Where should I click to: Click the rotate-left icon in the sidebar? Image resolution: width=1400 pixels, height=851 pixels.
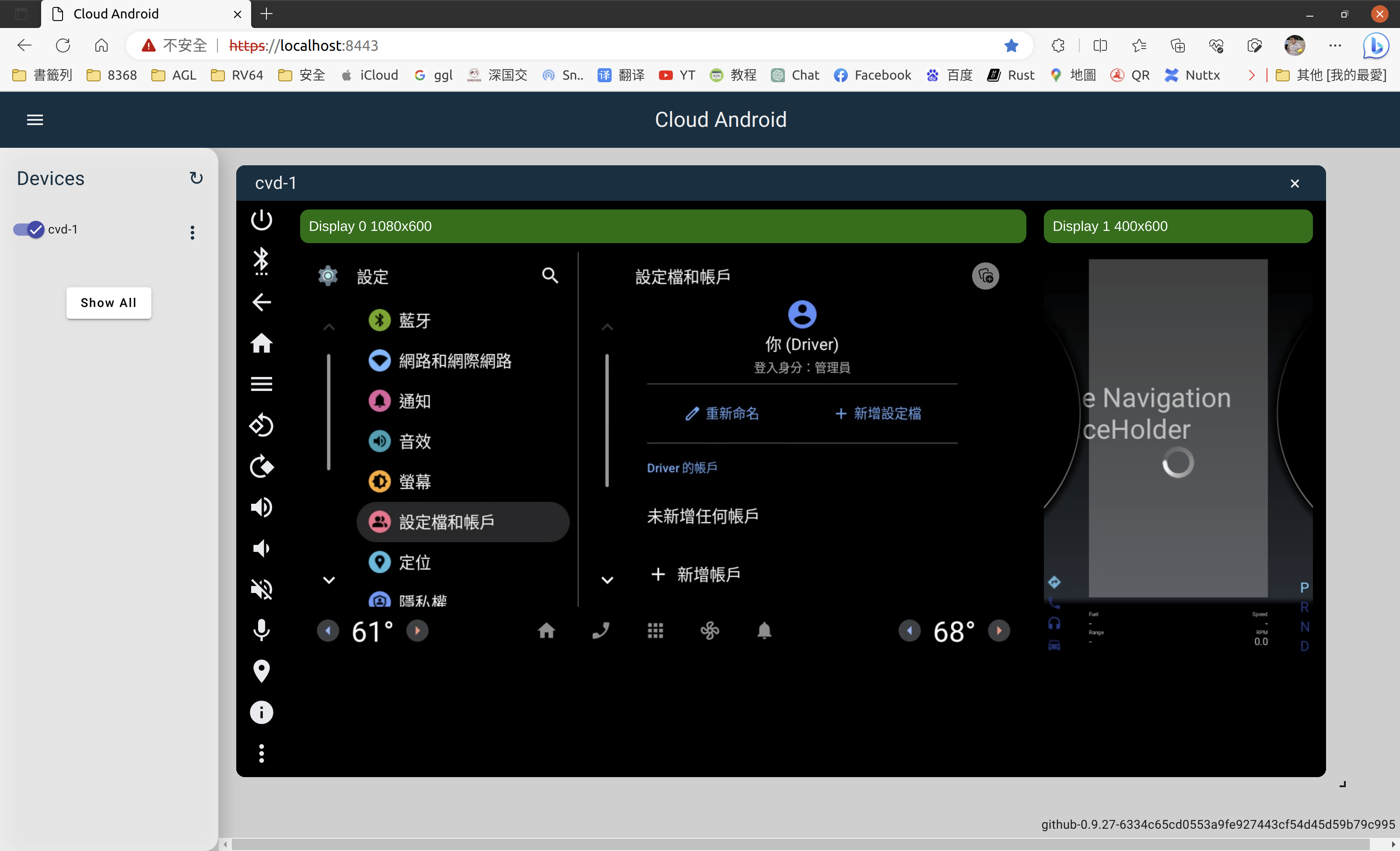[261, 425]
